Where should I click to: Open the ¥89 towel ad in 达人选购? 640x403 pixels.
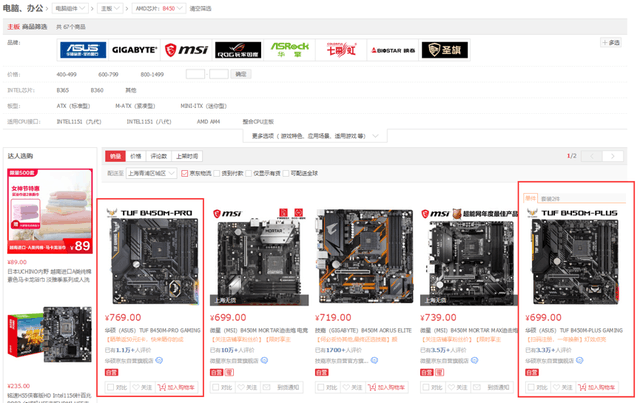50,211
